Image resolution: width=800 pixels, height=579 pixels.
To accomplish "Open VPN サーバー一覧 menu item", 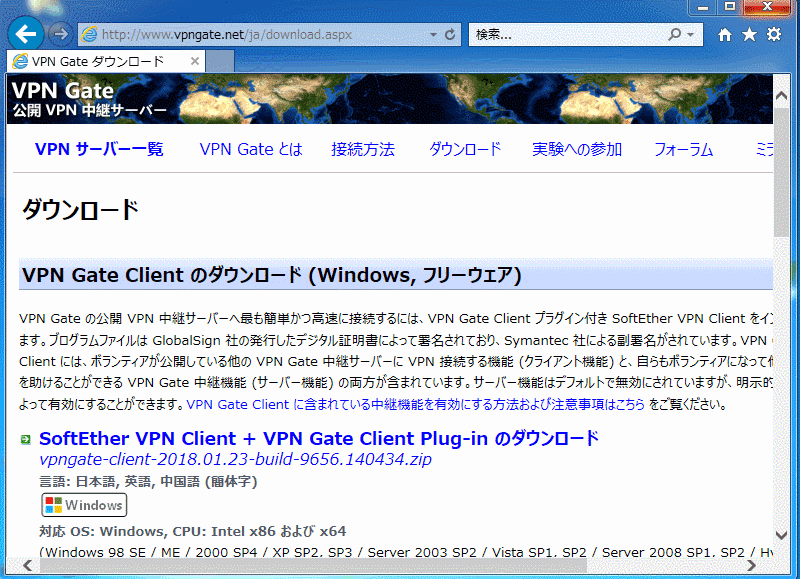I will pos(99,149).
